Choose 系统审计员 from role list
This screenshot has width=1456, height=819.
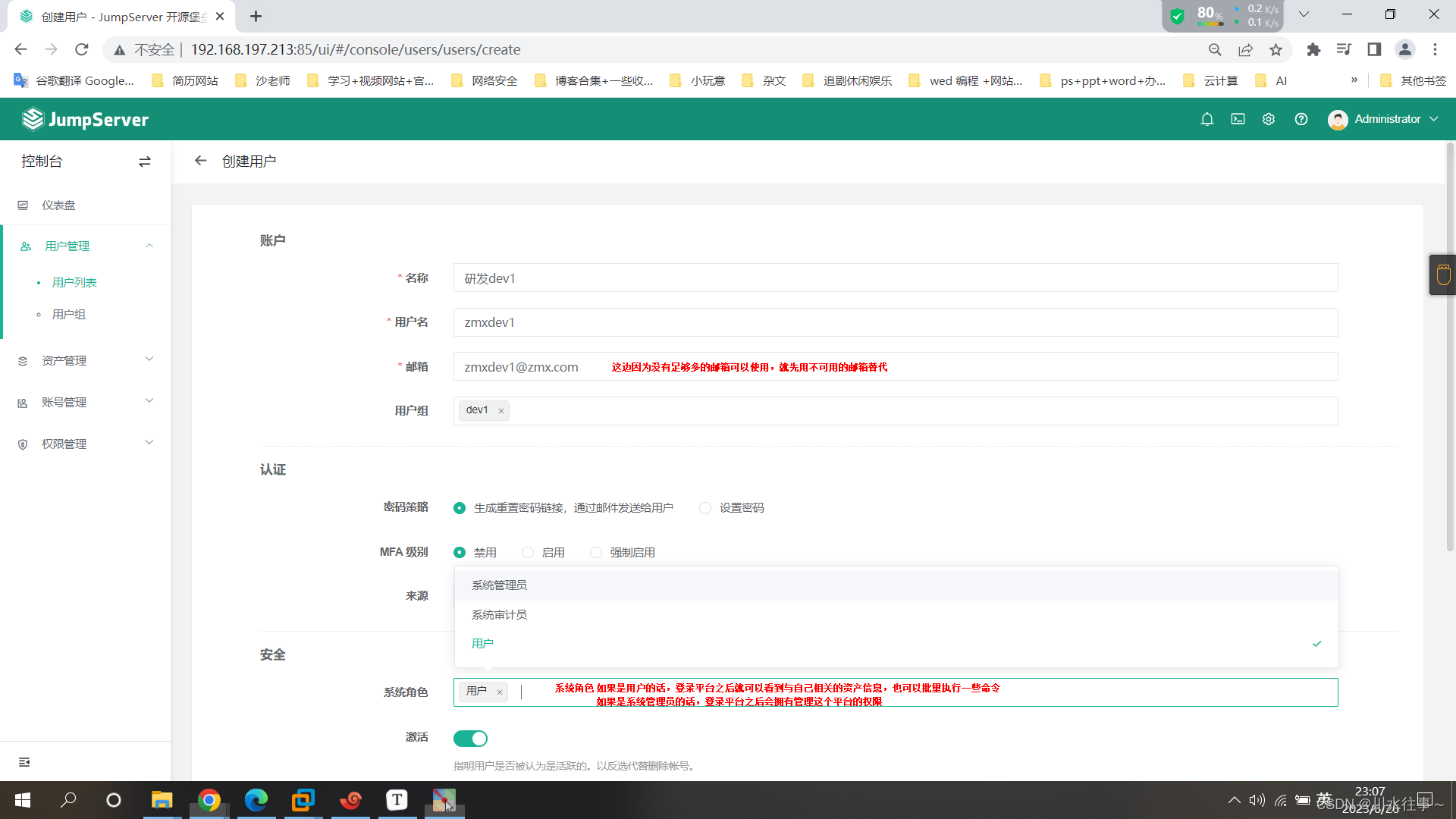[x=500, y=615]
